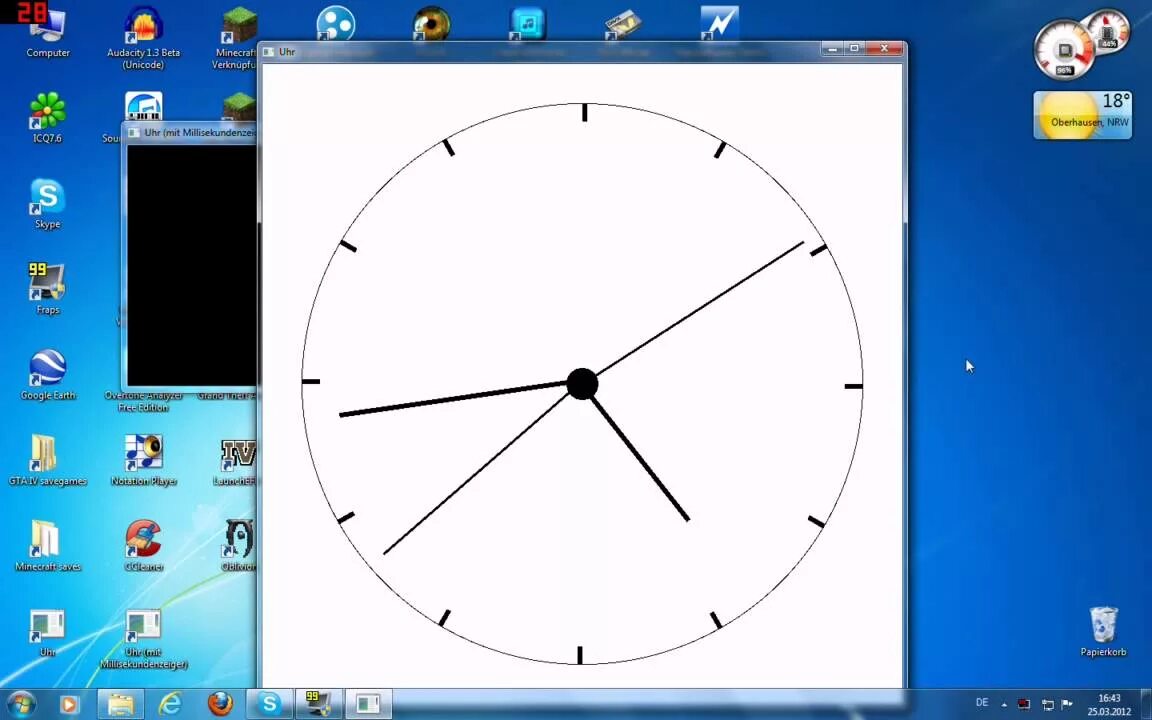Open the network tray icon
Screen dimensions: 1152x720
1048,704
